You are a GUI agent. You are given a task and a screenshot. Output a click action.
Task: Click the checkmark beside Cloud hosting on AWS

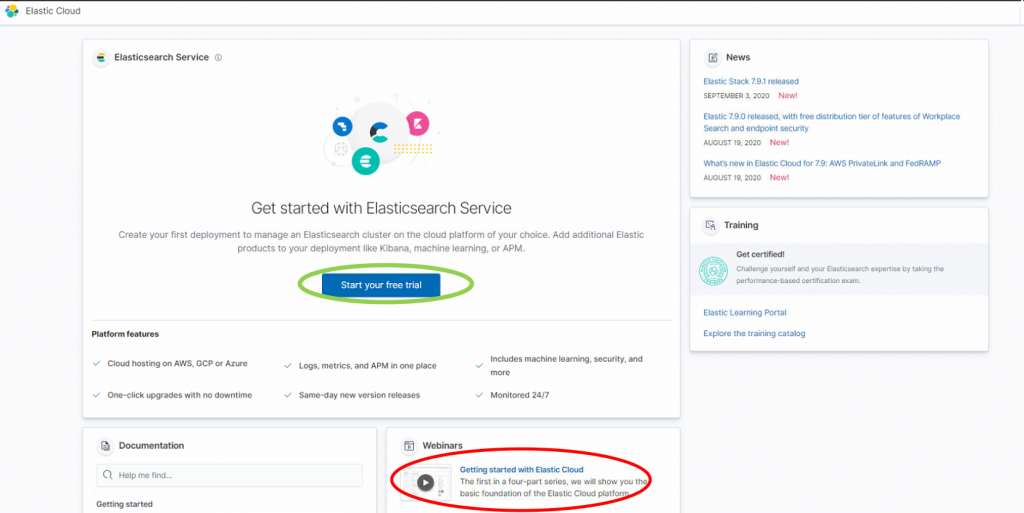97,364
